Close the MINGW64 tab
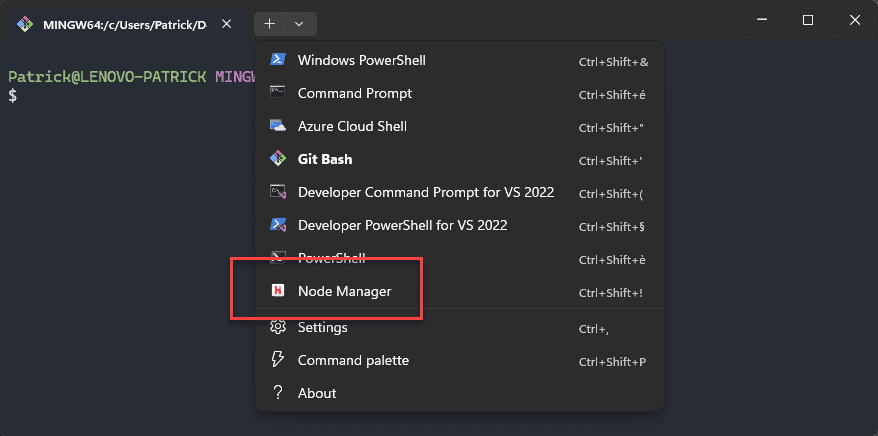 pyautogui.click(x=226, y=24)
